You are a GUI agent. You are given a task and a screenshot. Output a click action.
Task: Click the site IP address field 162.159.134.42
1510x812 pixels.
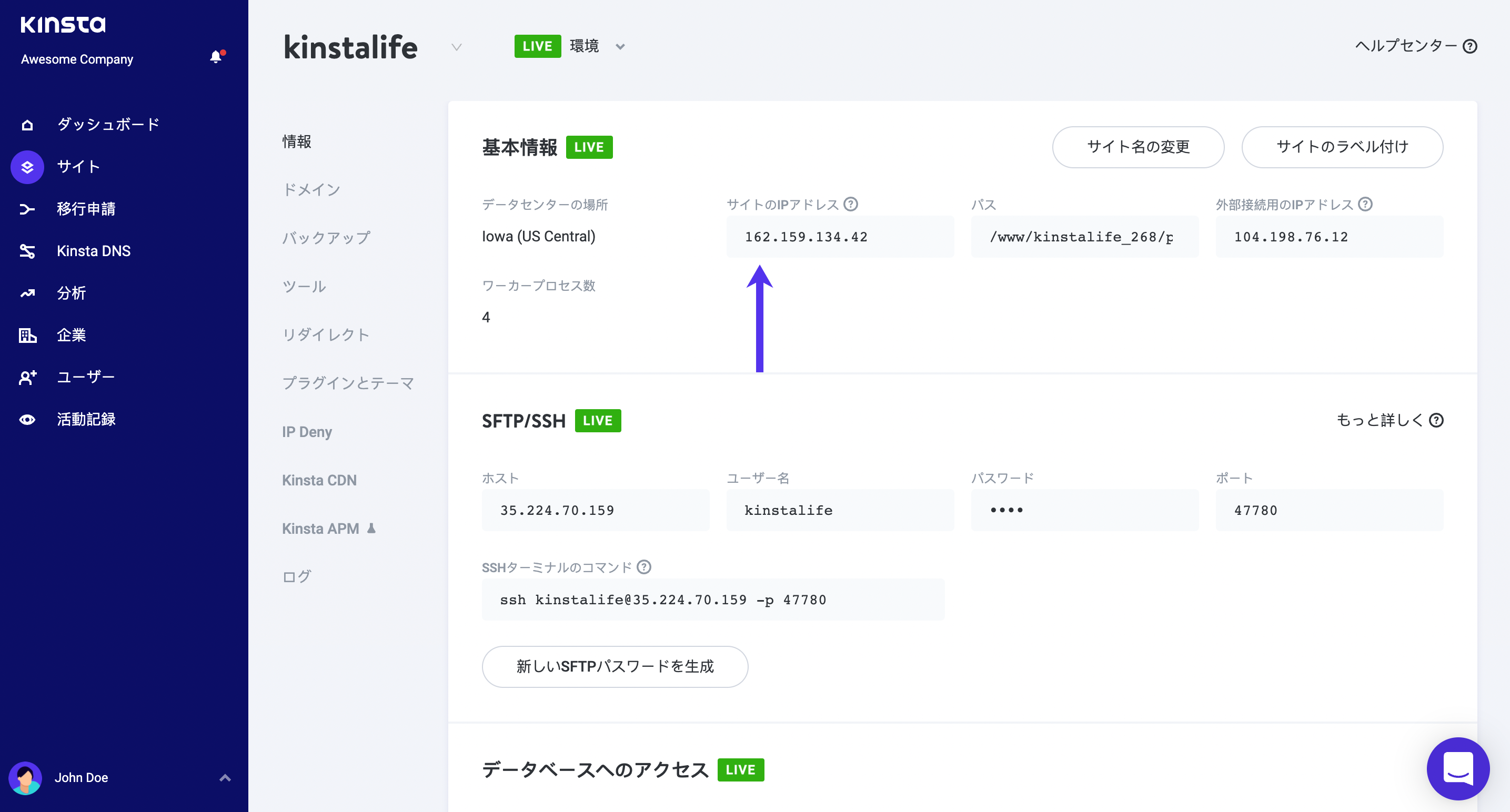(x=840, y=237)
